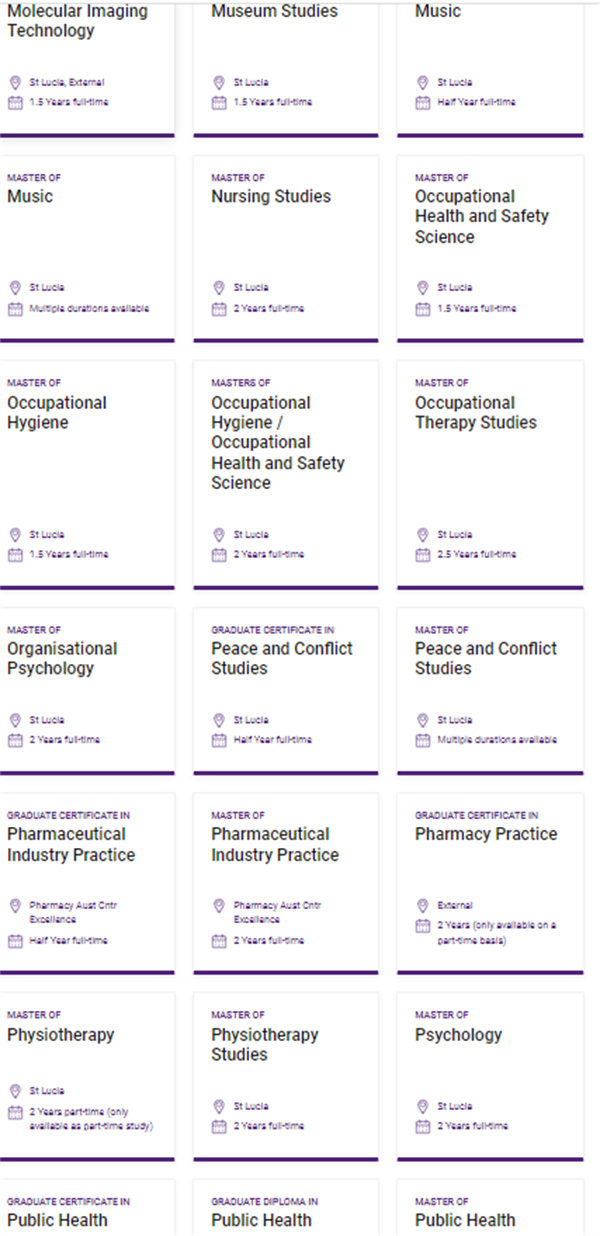This screenshot has height=1236, width=600.
Task: Click location pin icon on Nursing Studies card
Action: pos(219,287)
